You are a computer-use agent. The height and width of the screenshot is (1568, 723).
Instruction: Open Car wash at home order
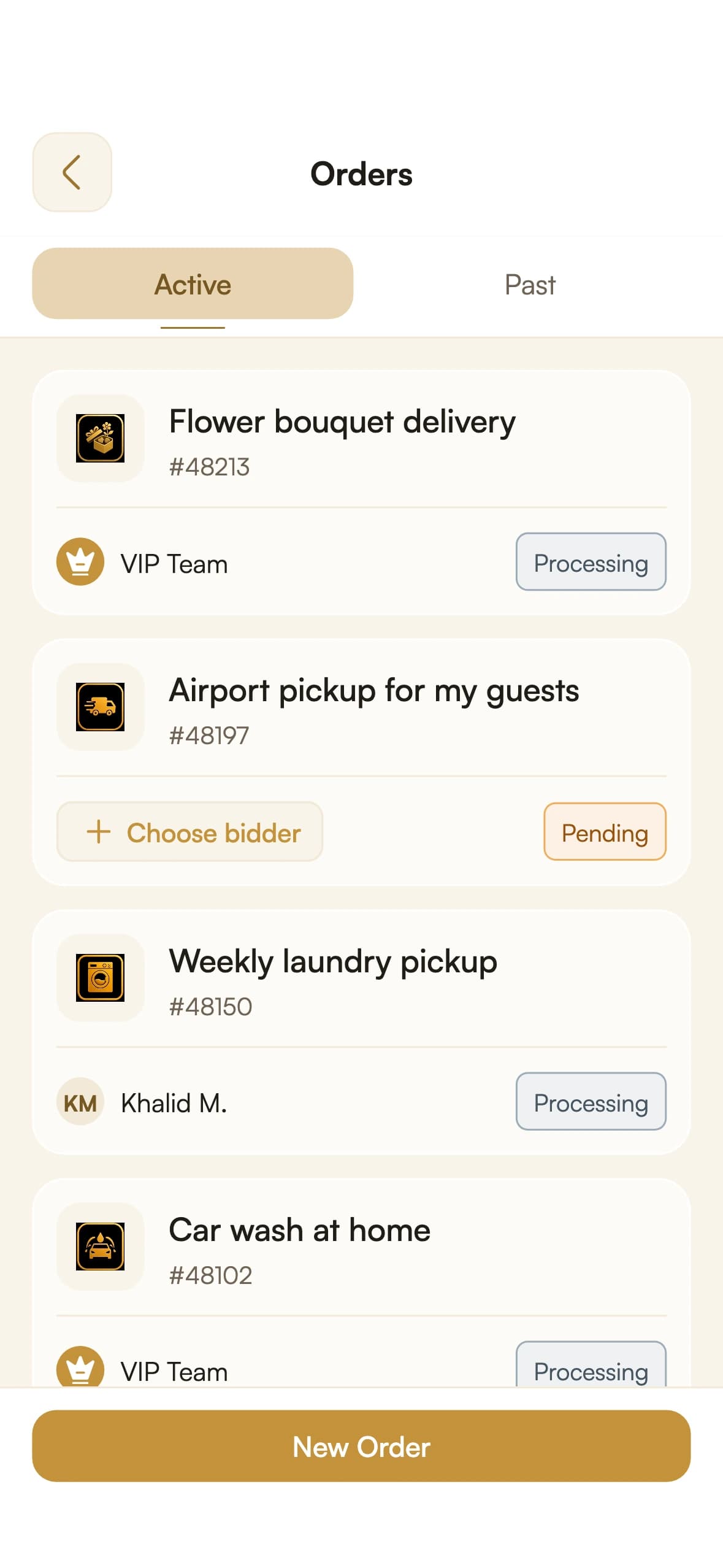[300, 1231]
